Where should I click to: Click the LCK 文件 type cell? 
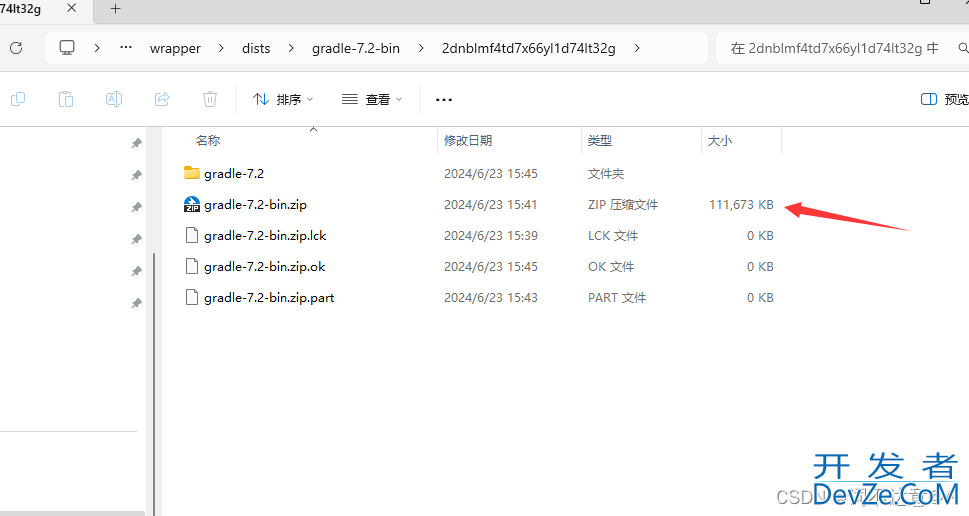613,235
